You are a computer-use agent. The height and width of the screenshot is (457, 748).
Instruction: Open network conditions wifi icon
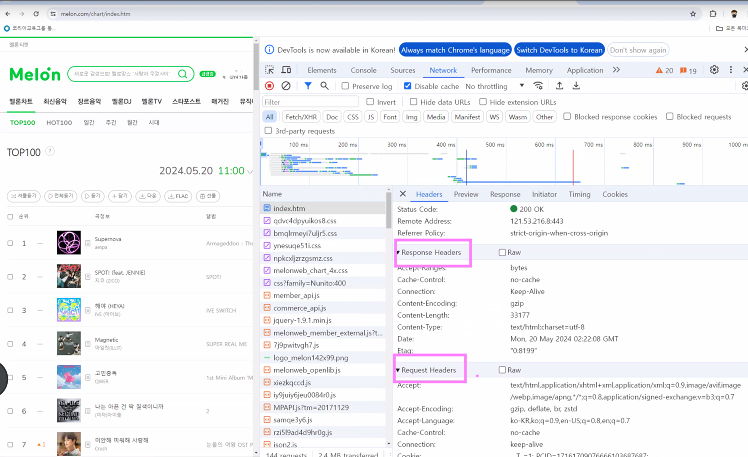coord(538,86)
